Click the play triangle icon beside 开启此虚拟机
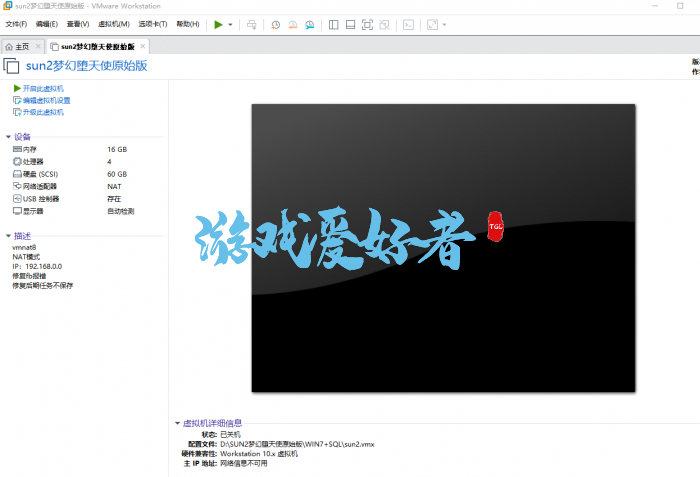This screenshot has width=700, height=477. tap(17, 88)
